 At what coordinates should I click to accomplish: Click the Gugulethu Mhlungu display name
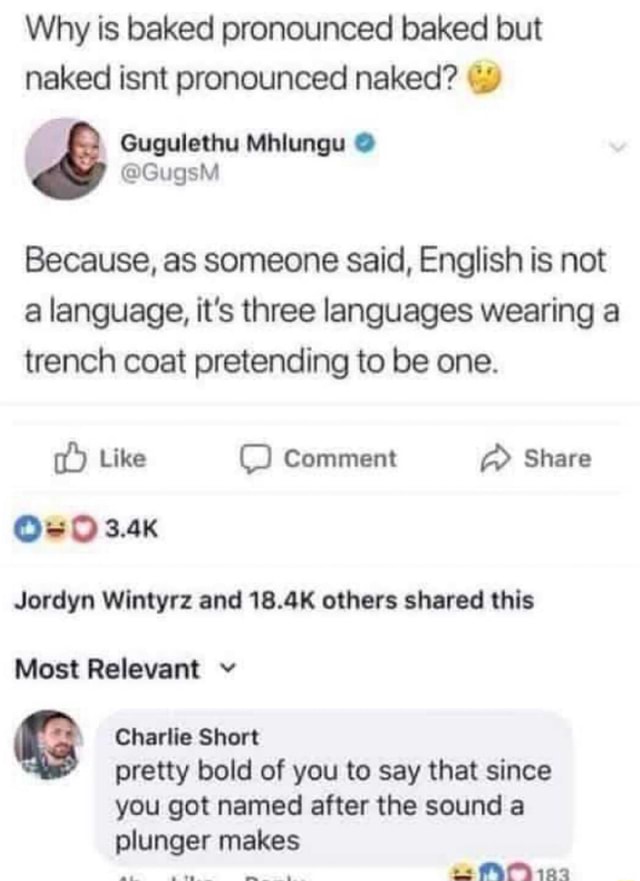[233, 144]
